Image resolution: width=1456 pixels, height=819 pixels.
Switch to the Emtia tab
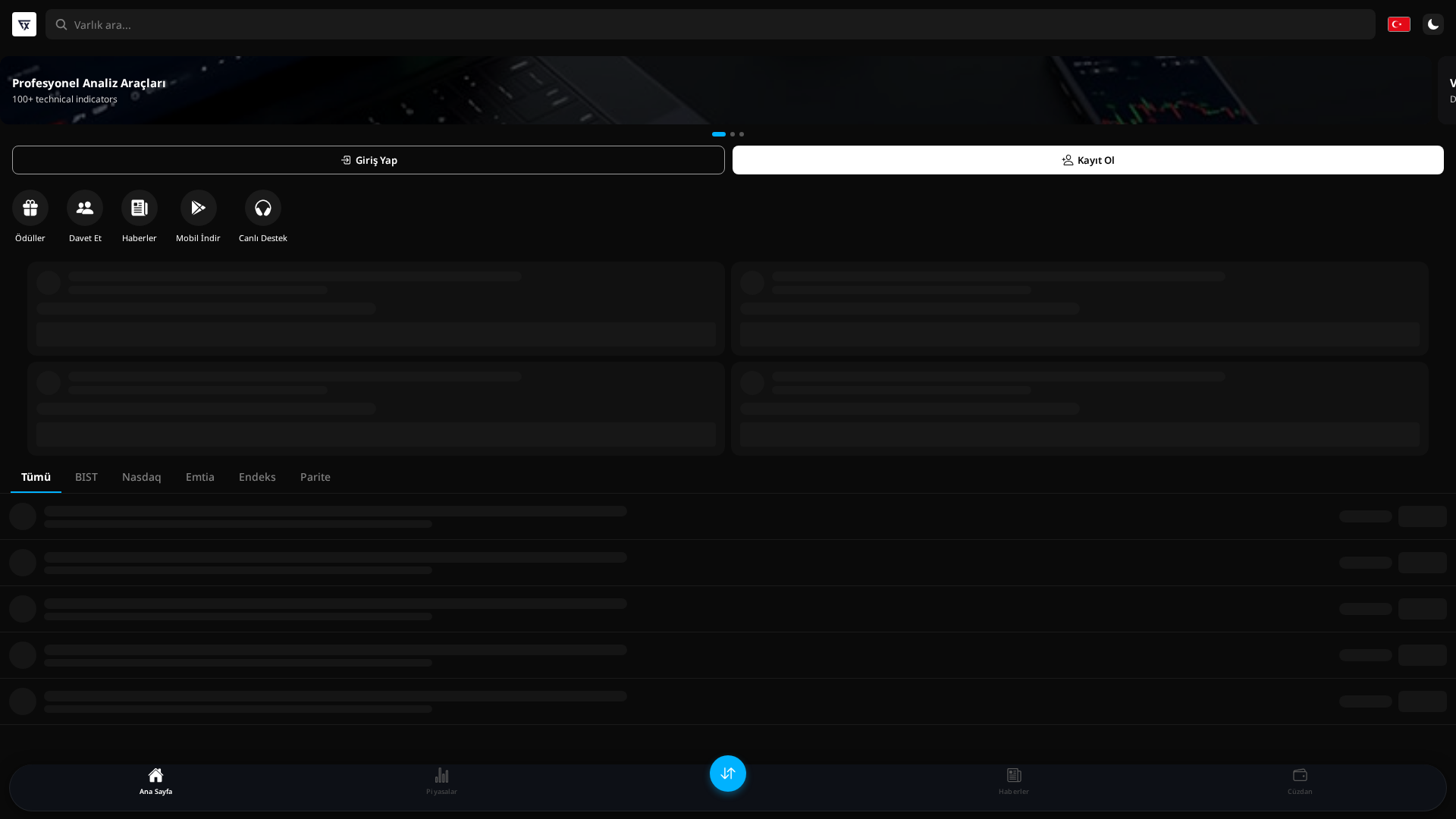tap(199, 477)
